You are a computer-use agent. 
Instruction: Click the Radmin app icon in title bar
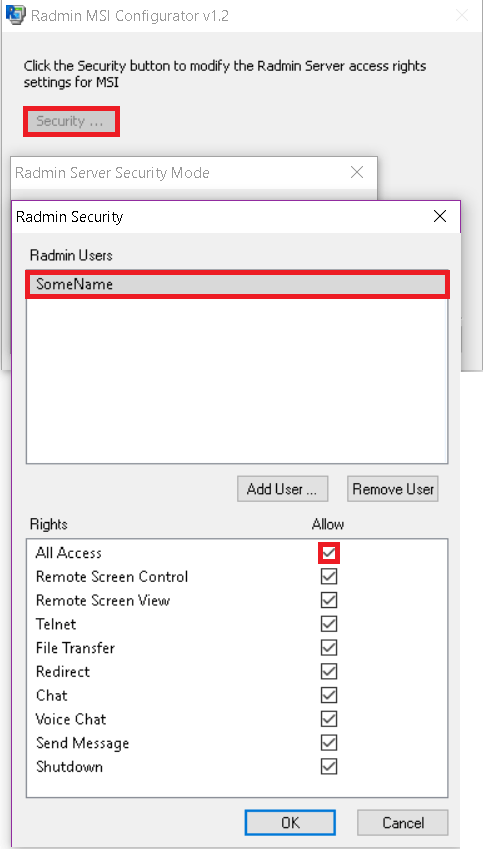coord(15,15)
